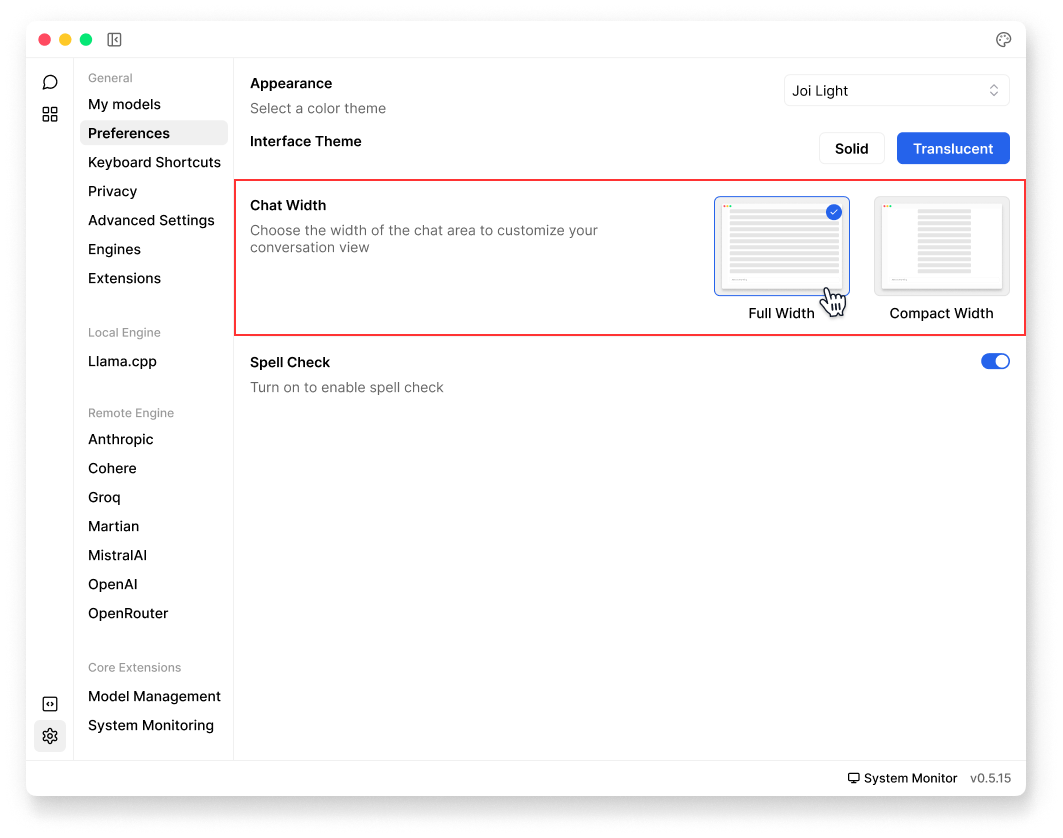Open the Joi Light theme dropdown
Image resolution: width=1063 pixels, height=838 pixels.
click(x=896, y=90)
